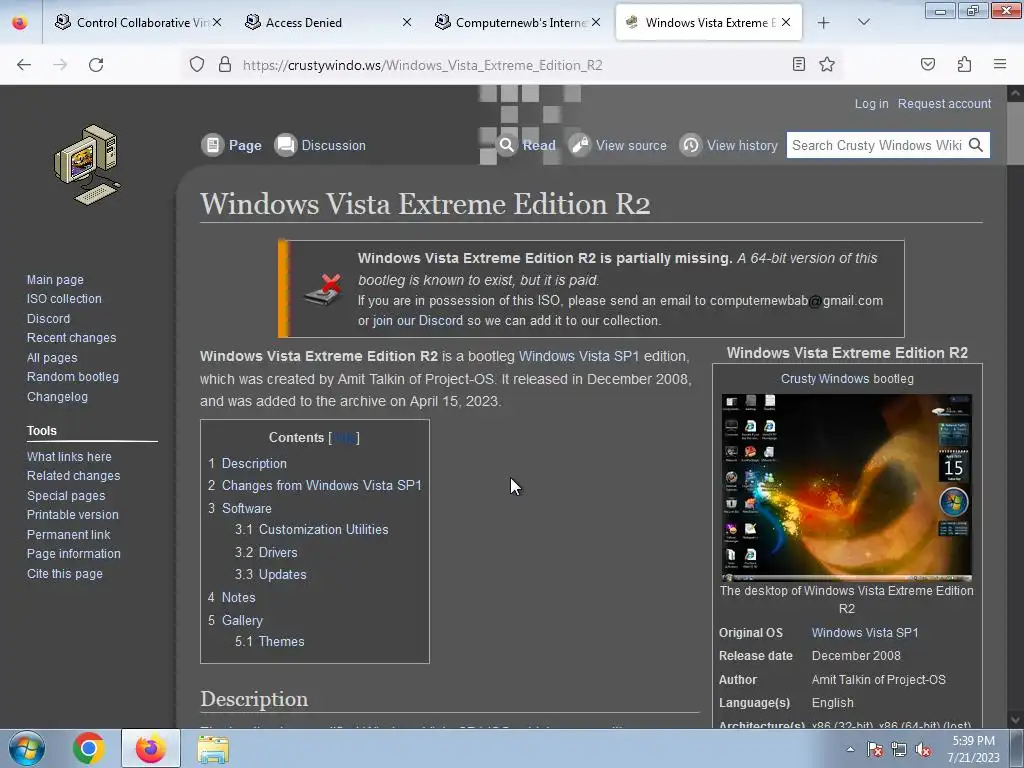The width and height of the screenshot is (1024, 768).
Task: Click Windows Vista SP1 link in intro paragraph
Action: [x=579, y=356]
